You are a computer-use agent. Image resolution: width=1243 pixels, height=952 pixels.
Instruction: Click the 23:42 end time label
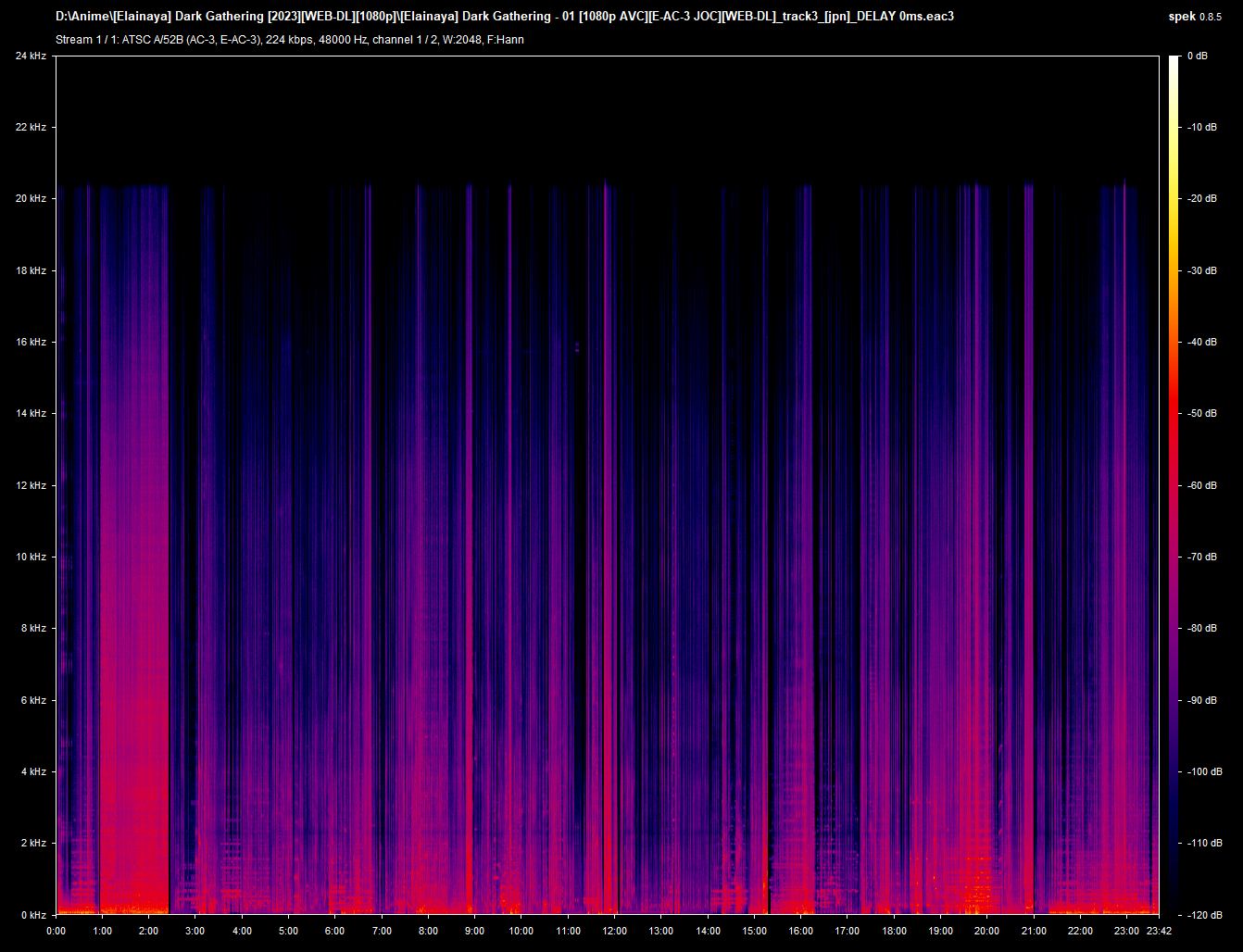pos(1158,932)
